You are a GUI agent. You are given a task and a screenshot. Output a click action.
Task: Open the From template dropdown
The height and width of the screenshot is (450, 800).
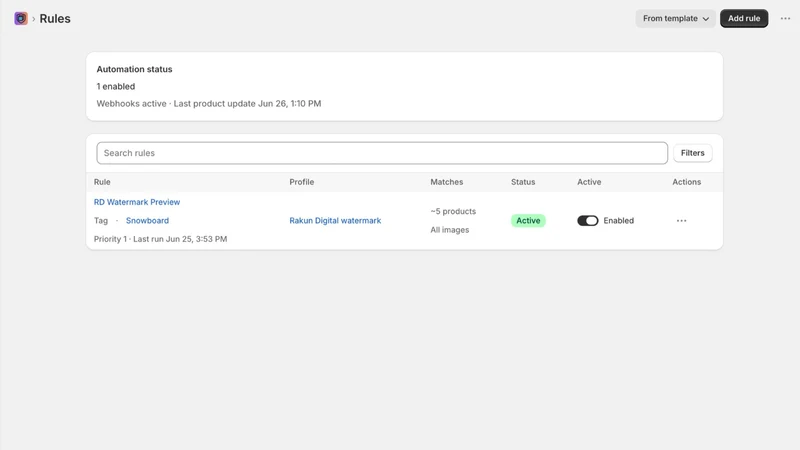pos(676,18)
